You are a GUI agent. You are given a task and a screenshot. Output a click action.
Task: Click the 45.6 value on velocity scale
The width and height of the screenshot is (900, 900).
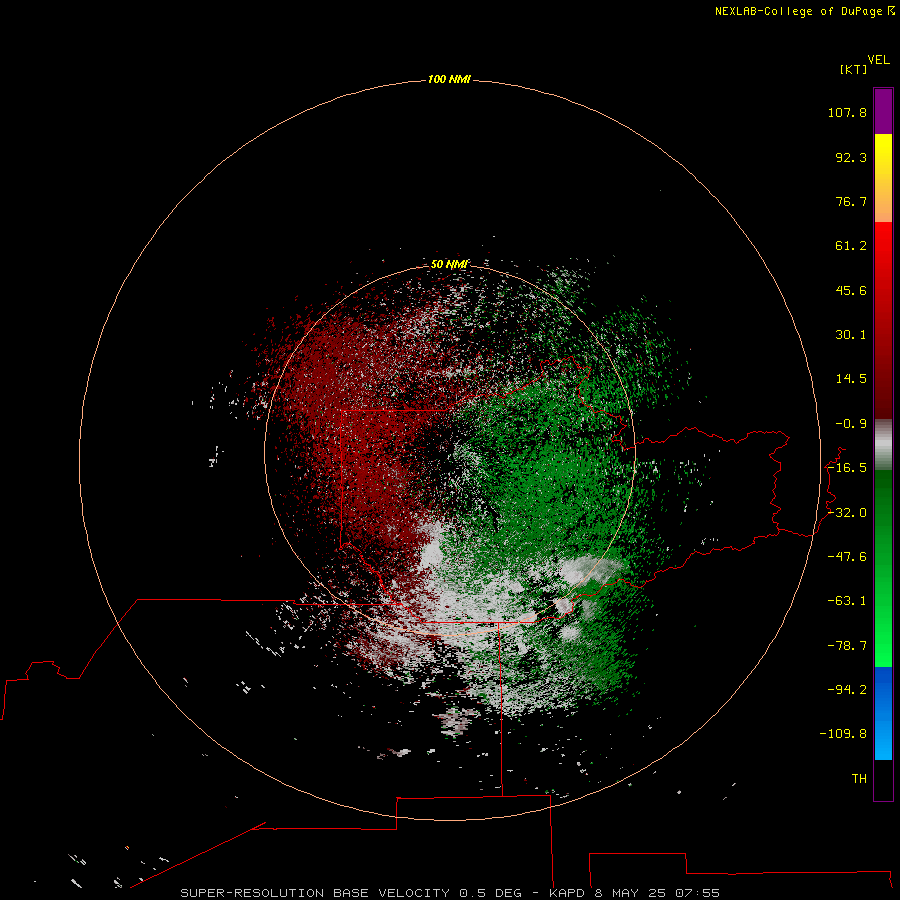click(851, 290)
